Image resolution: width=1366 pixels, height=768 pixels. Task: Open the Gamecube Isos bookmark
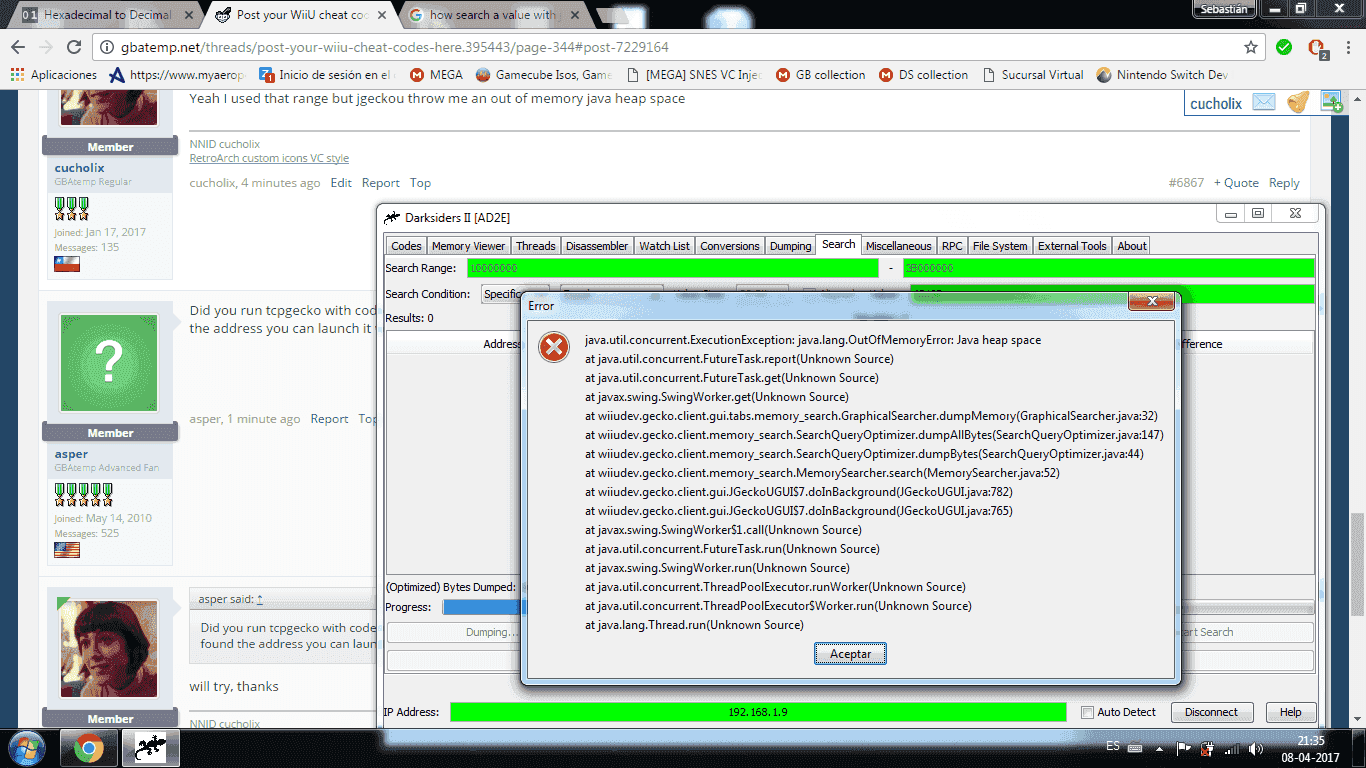[x=544, y=75]
